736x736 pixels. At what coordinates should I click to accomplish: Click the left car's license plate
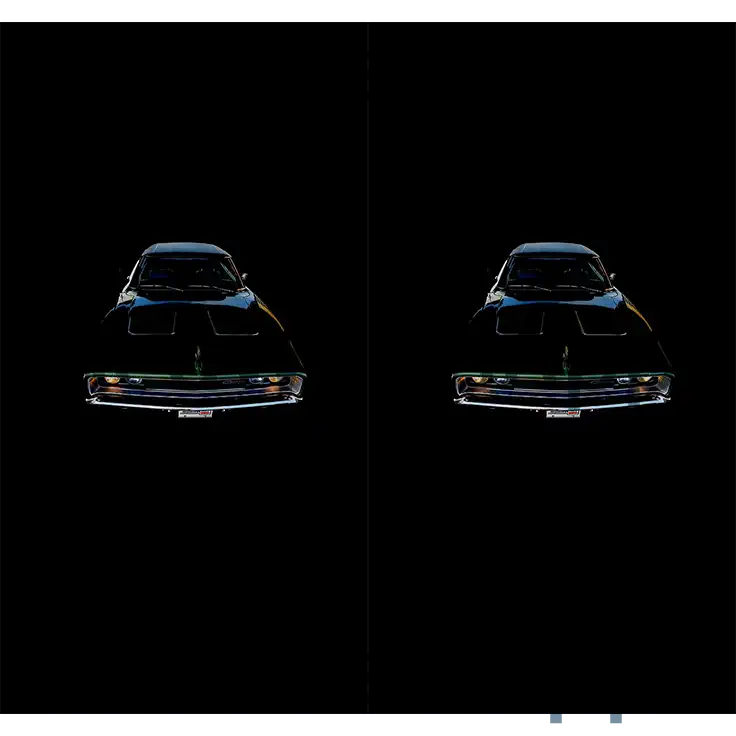pyautogui.click(x=195, y=413)
